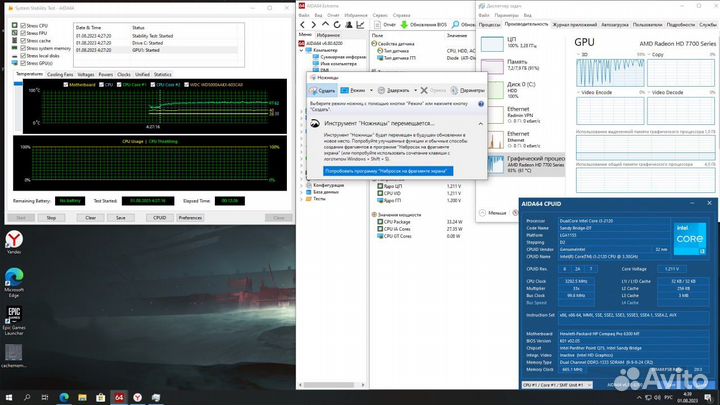Open the Сервис menu in AIDA64
This screenshot has width=720, height=405.
[x=380, y=15]
